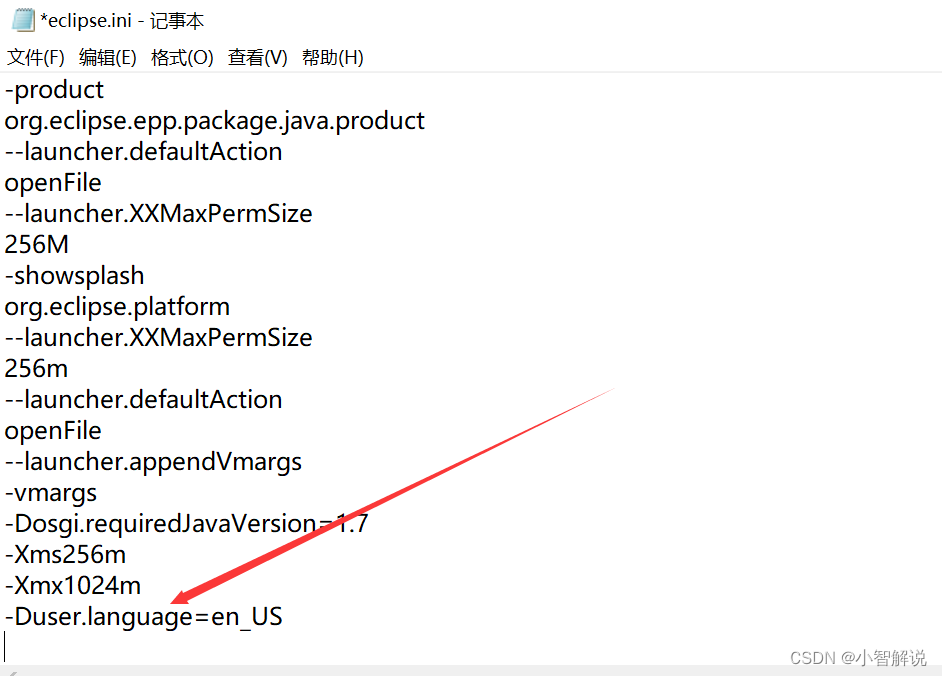
Task: Place cursor on the -Duser.language=en_US line
Action: [x=143, y=617]
